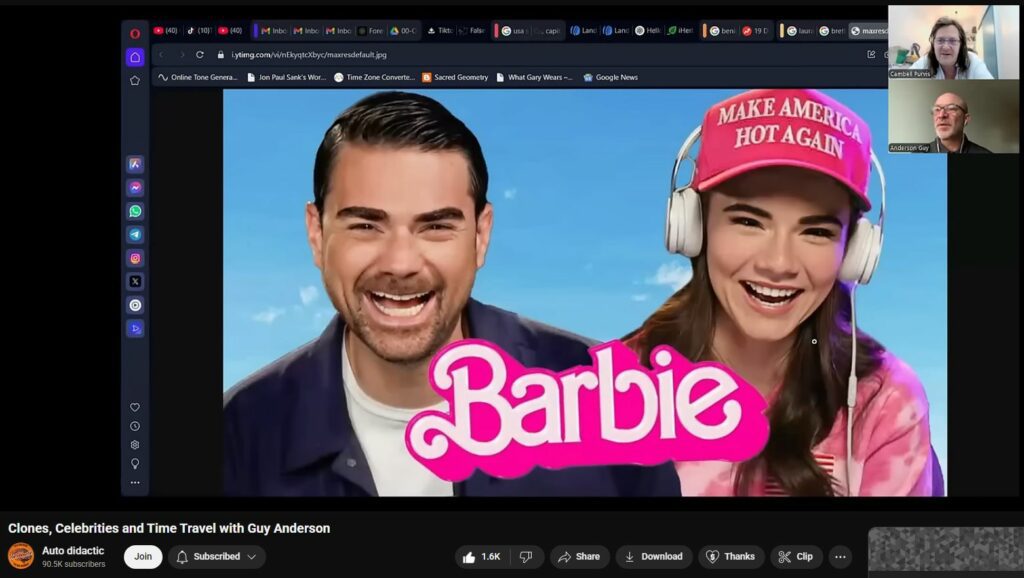Click the video title about Guy Anderson

click(x=169, y=528)
